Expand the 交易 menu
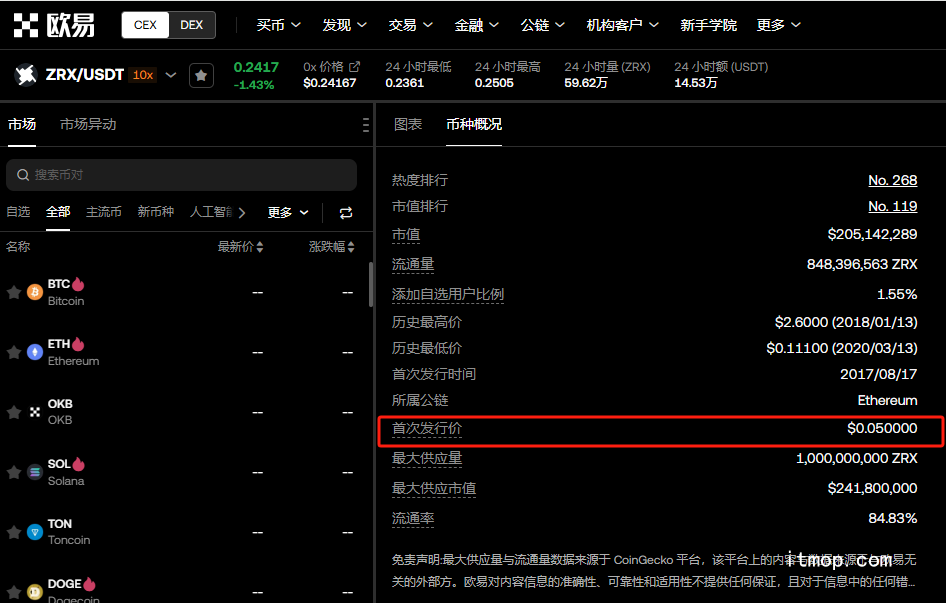The image size is (946, 603). coord(410,25)
